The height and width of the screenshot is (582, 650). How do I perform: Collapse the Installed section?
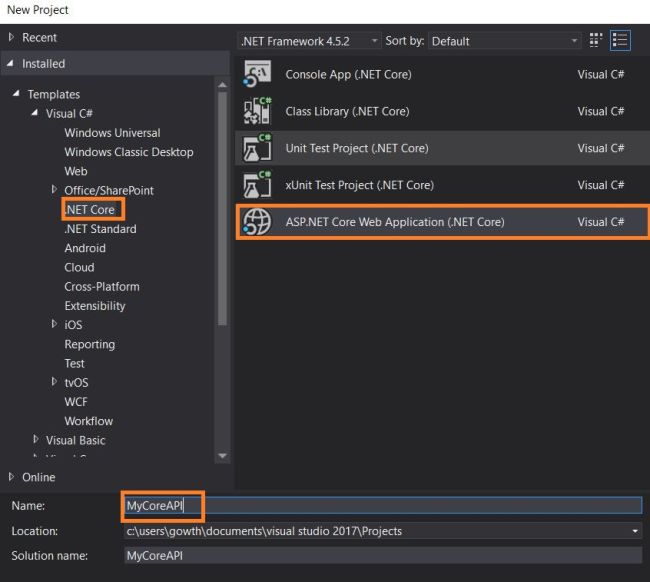click(10, 63)
